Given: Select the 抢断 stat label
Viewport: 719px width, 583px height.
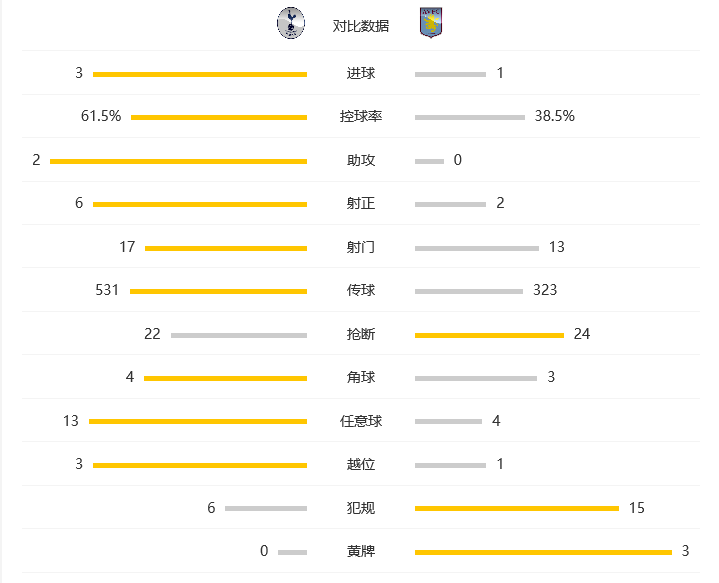Looking at the screenshot, I should click(361, 334).
